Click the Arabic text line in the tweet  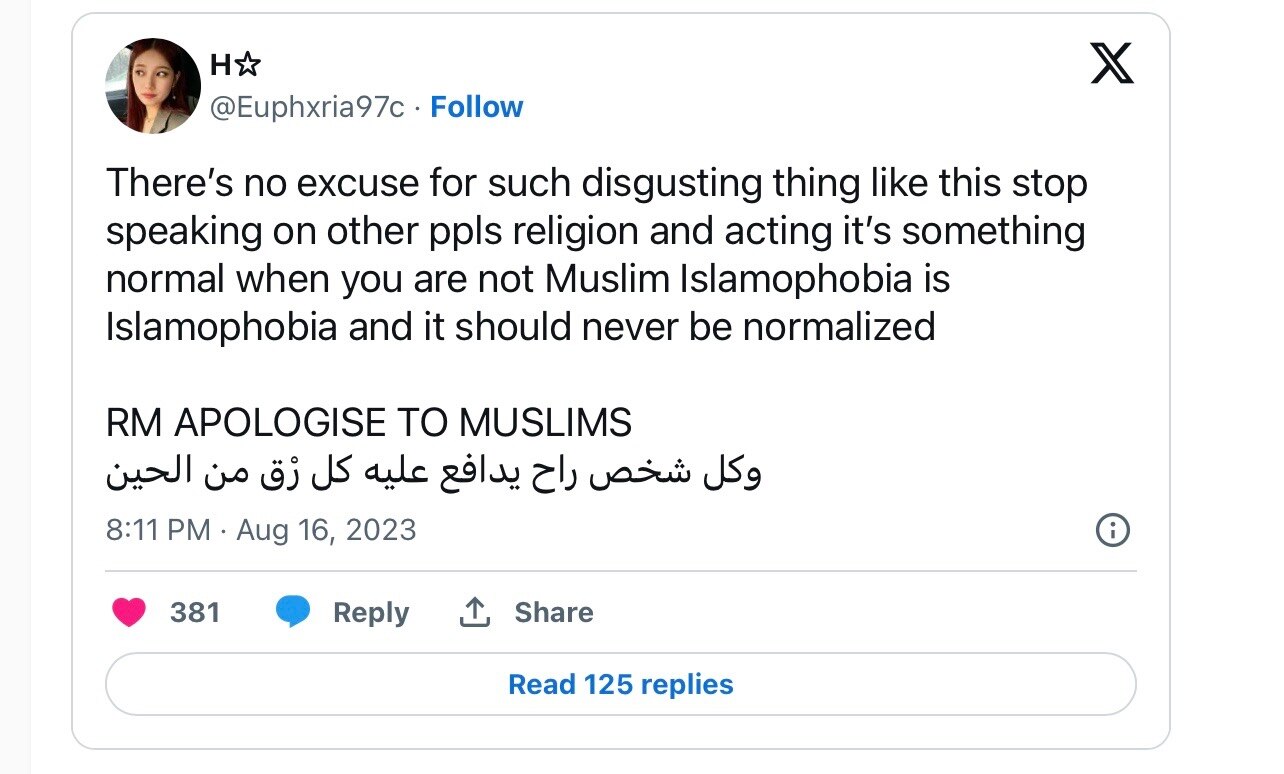point(435,470)
